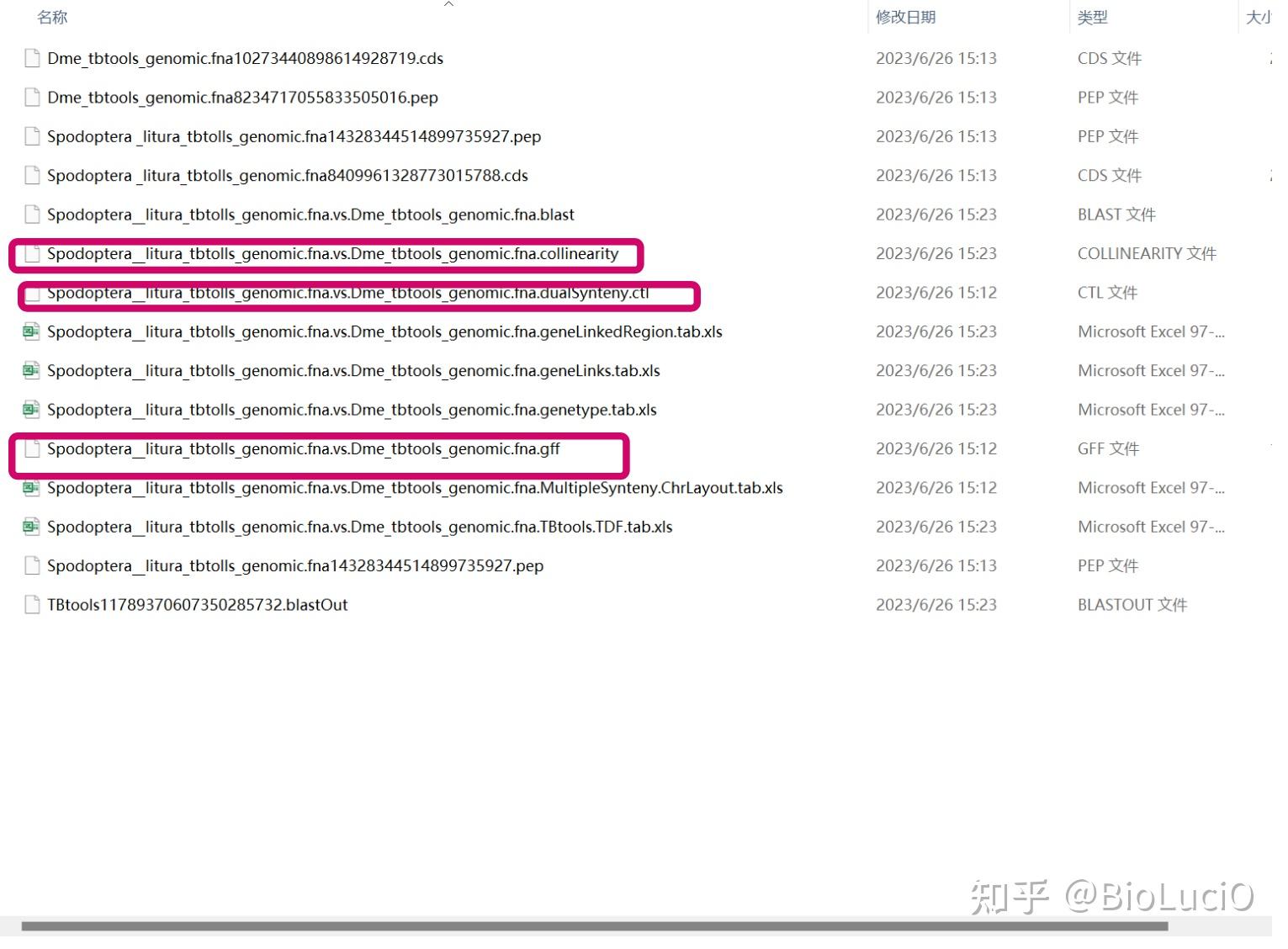The width and height of the screenshot is (1288, 949).
Task: Click the Excel icon of geneLinks.tab.xls
Action: [x=31, y=371]
